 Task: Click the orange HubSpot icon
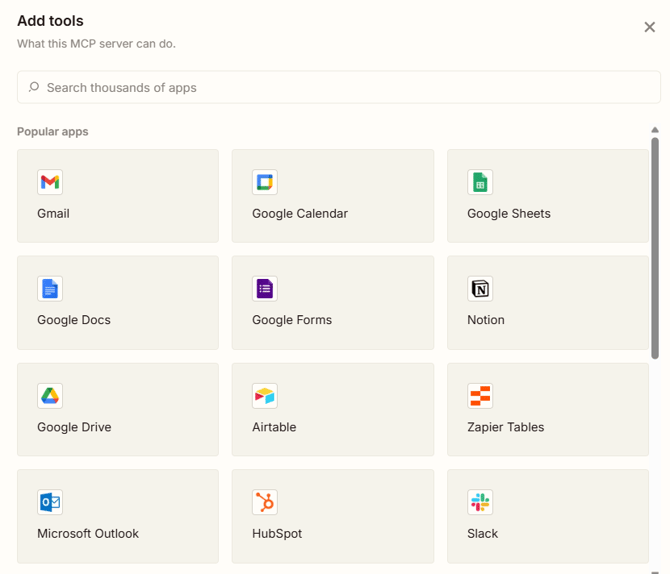tap(264, 502)
